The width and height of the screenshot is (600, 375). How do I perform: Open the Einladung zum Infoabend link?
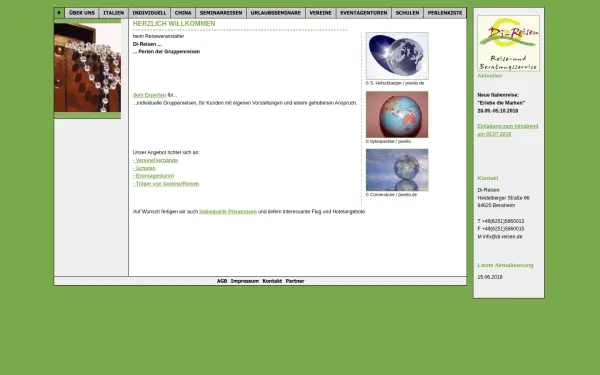[x=508, y=130]
